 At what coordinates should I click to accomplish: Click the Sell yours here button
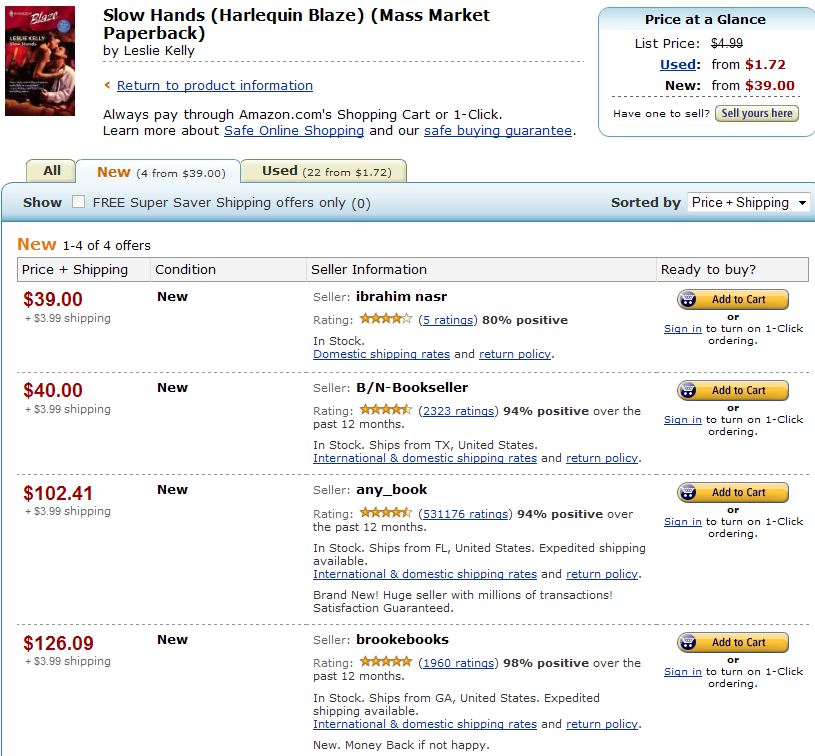(757, 113)
